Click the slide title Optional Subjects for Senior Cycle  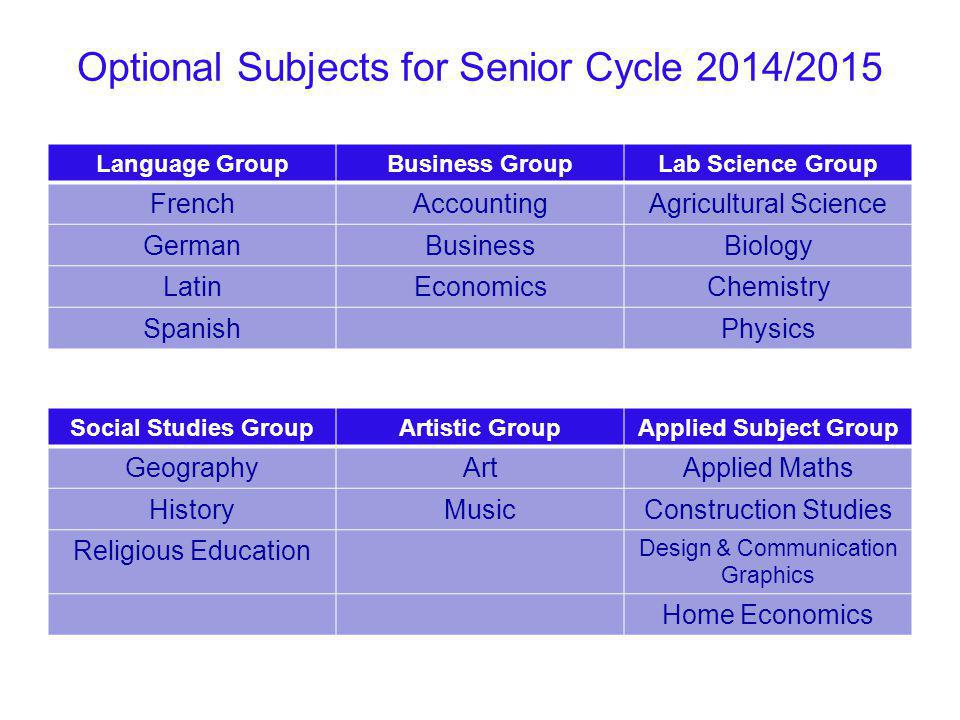pos(479,67)
